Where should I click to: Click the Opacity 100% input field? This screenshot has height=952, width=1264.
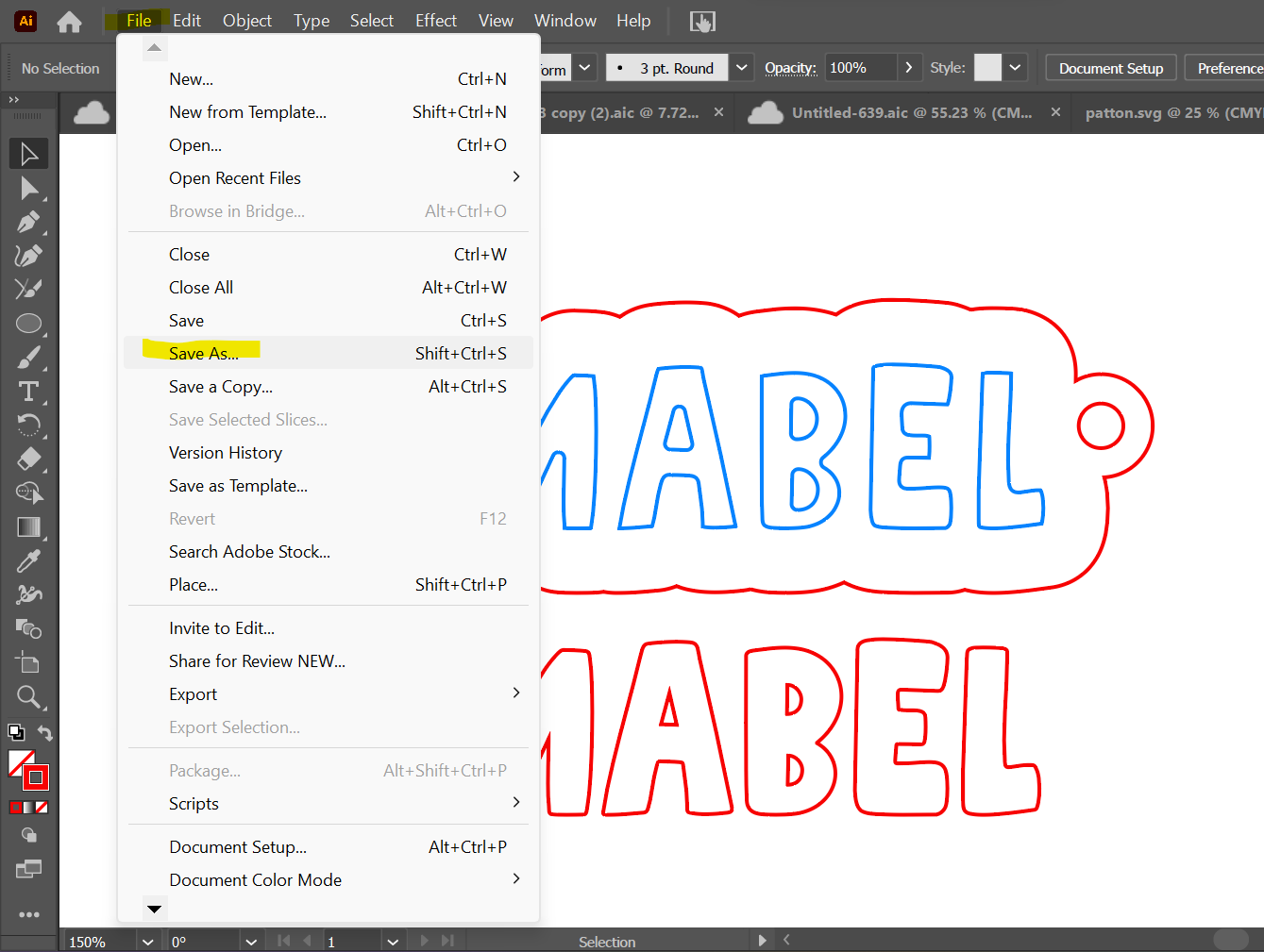click(x=859, y=68)
